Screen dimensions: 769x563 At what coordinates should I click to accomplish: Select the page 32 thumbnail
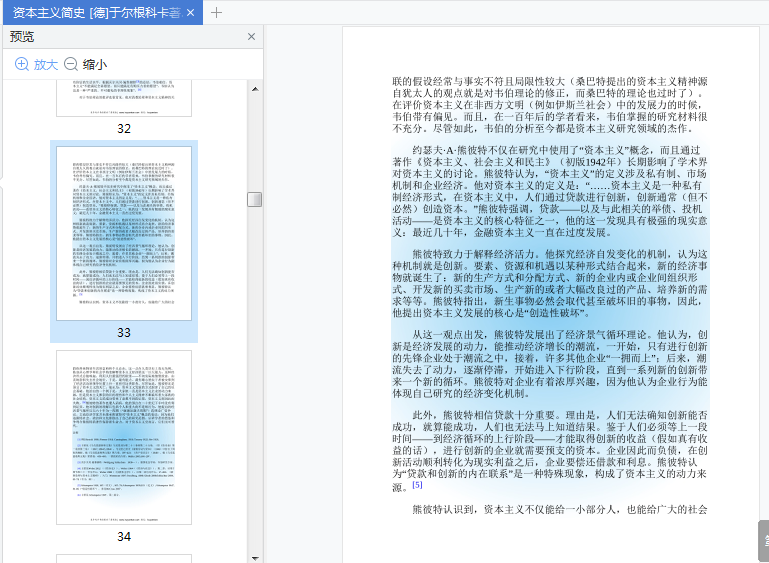pyautogui.click(x=124, y=98)
